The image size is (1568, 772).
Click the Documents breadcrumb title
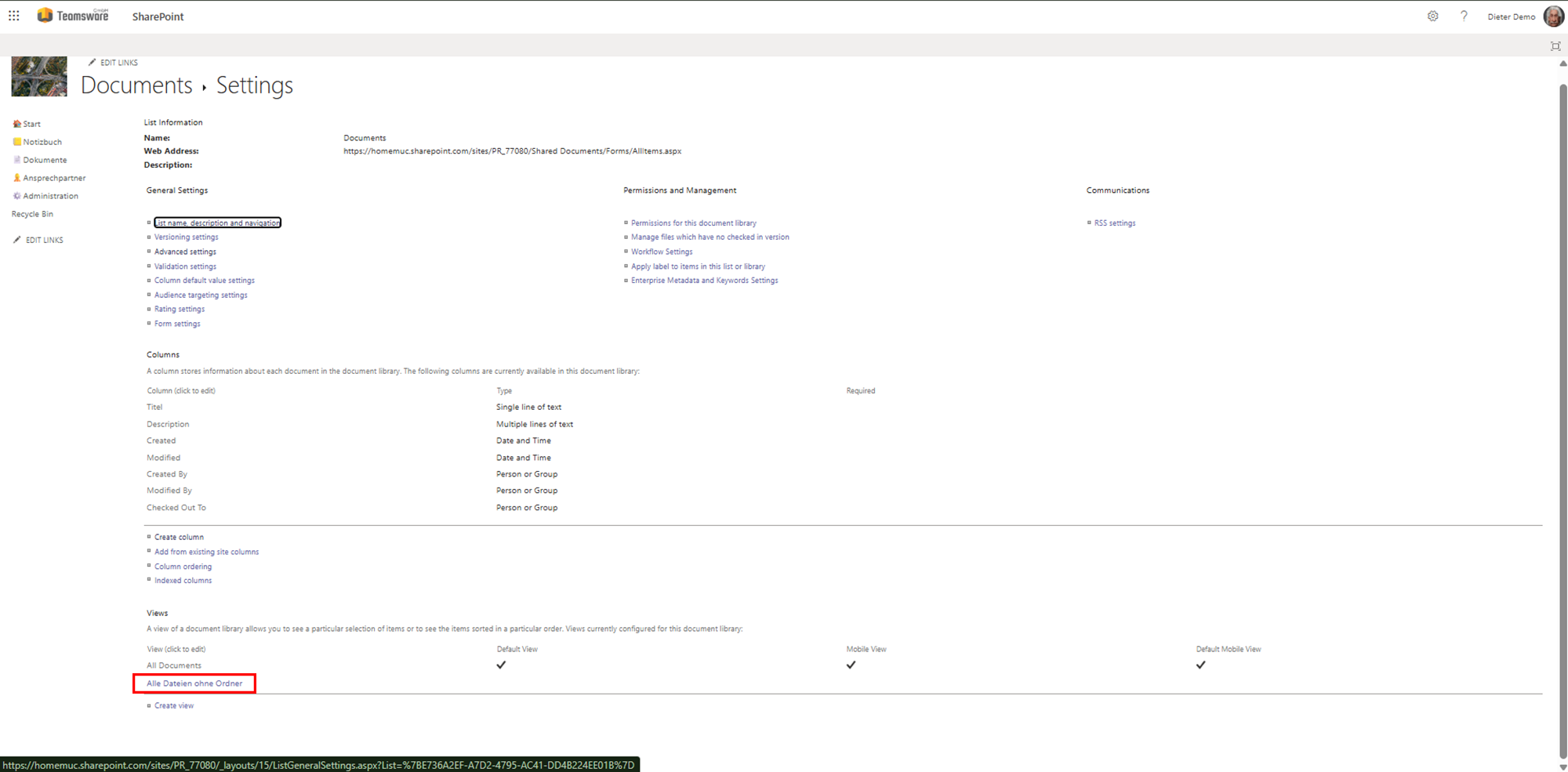136,85
